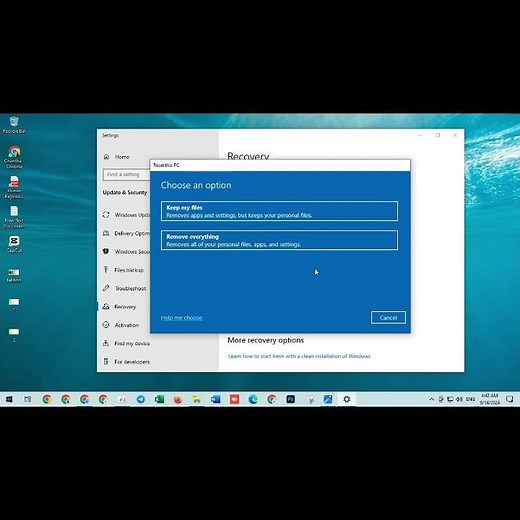Click the Choose an option heading

(x=196, y=185)
